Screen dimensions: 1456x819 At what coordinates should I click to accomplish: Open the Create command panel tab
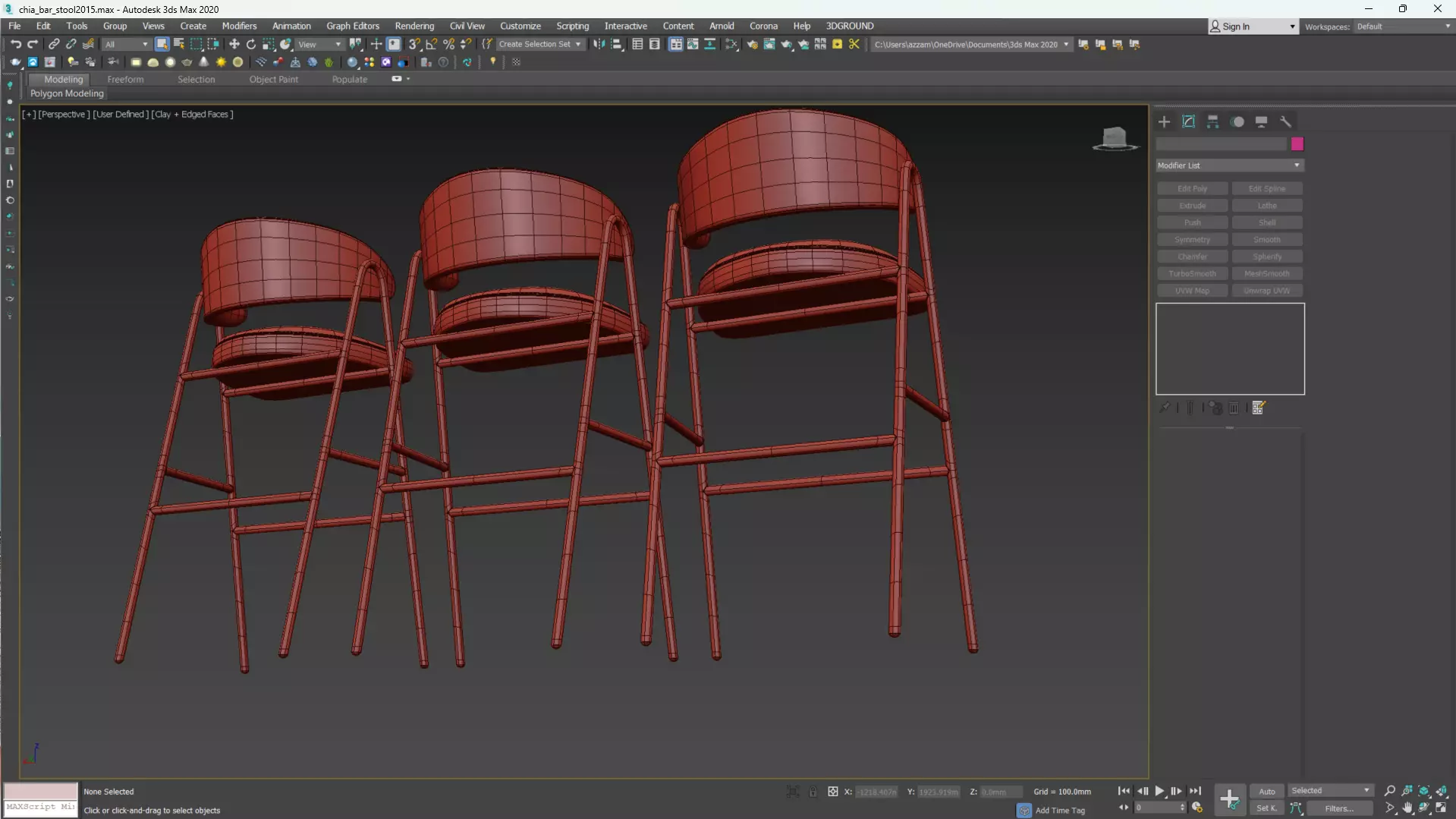[x=1165, y=121]
